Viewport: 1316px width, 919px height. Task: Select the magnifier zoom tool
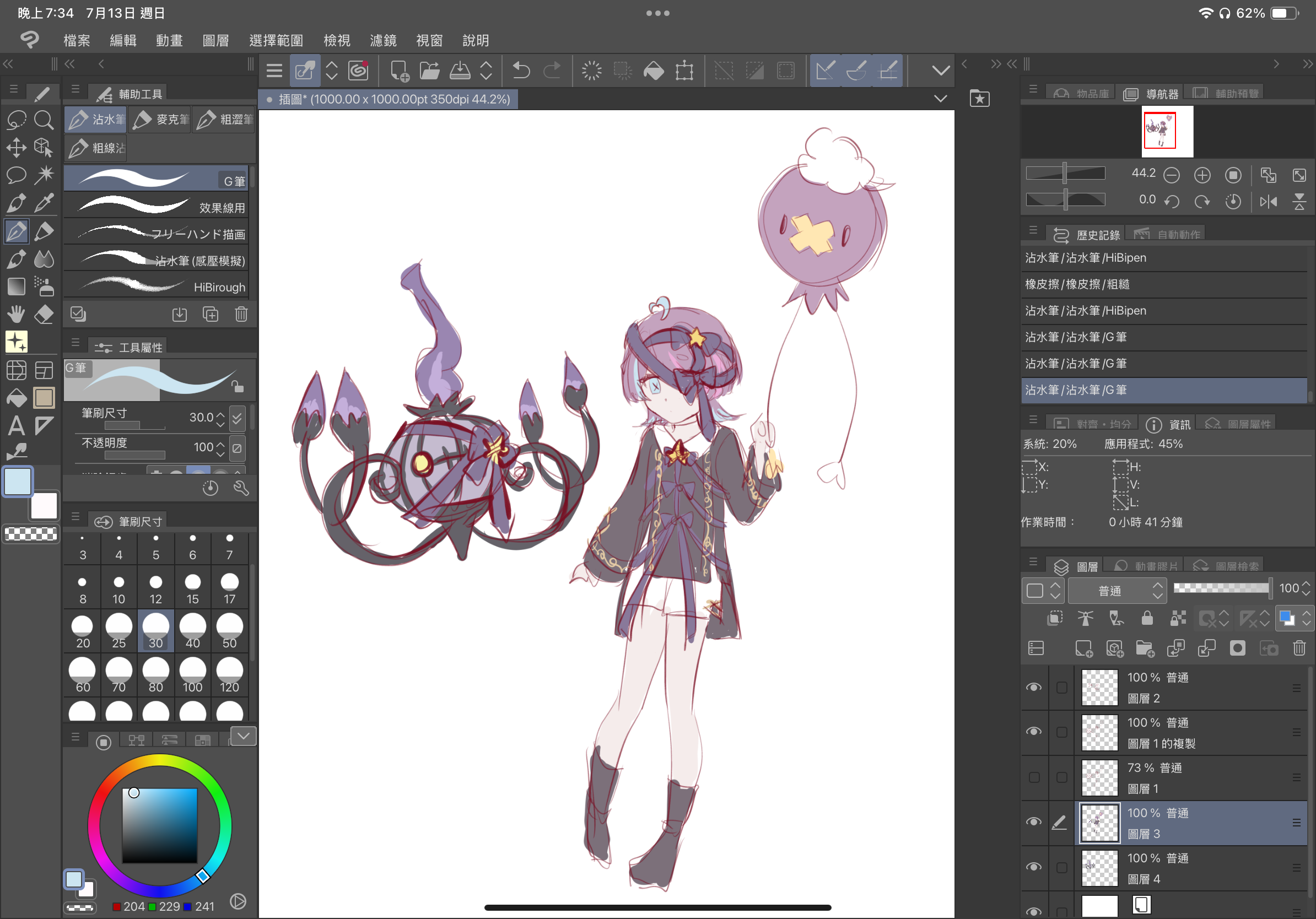(x=44, y=120)
